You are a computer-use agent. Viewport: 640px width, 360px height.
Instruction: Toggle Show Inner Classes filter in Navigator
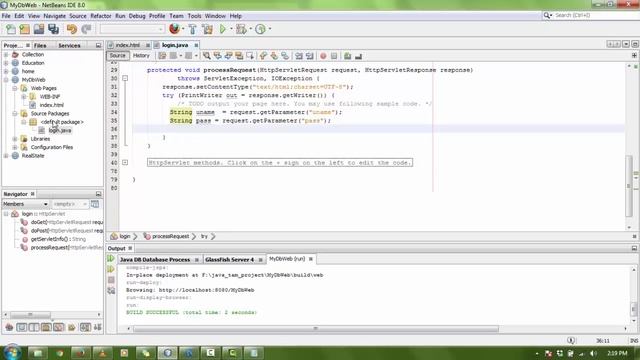click(59, 327)
